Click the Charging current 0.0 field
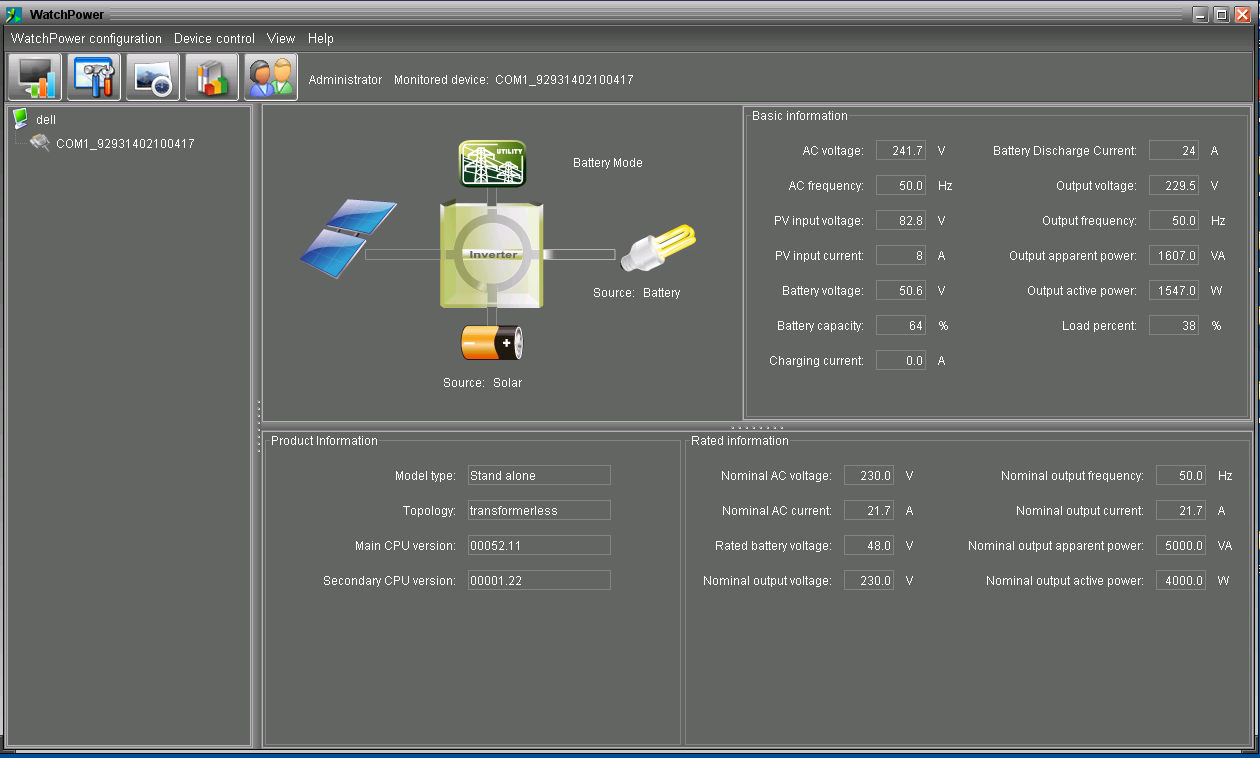The image size is (1260, 758). pyautogui.click(x=901, y=360)
